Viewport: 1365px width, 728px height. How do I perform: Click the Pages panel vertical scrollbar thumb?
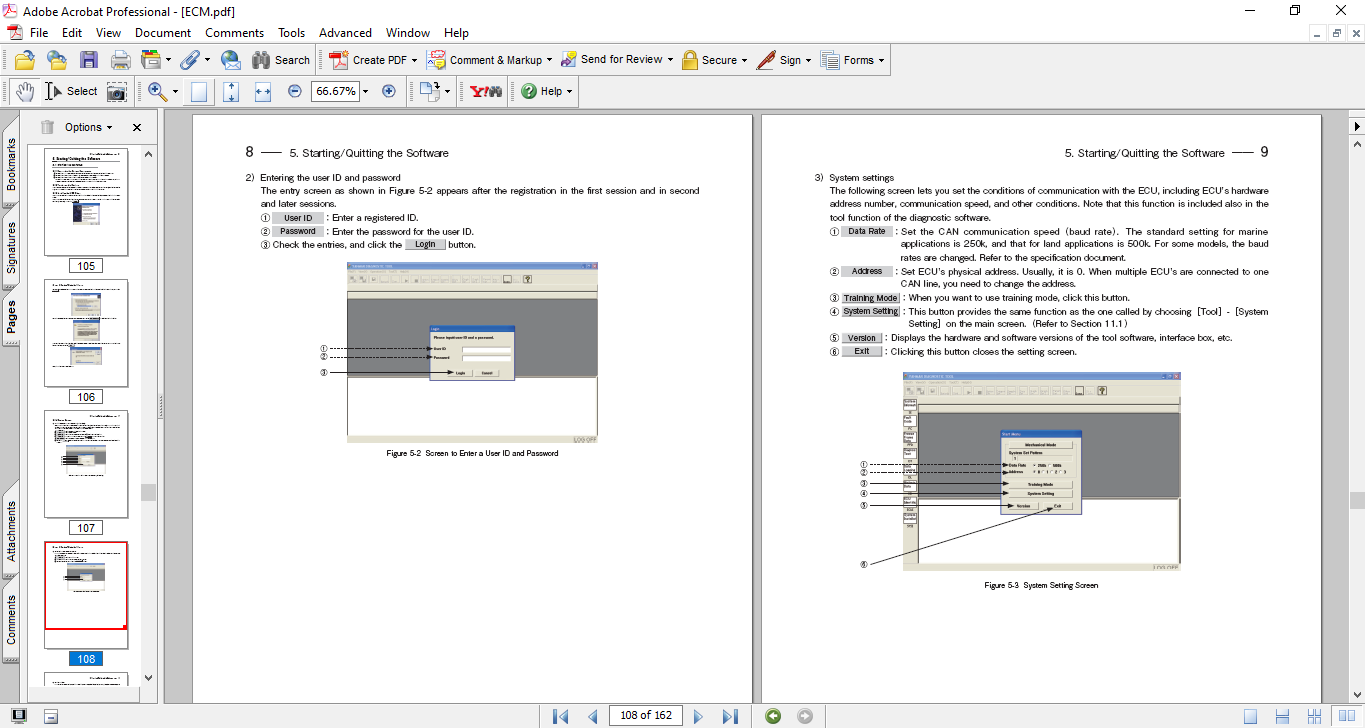[x=148, y=492]
